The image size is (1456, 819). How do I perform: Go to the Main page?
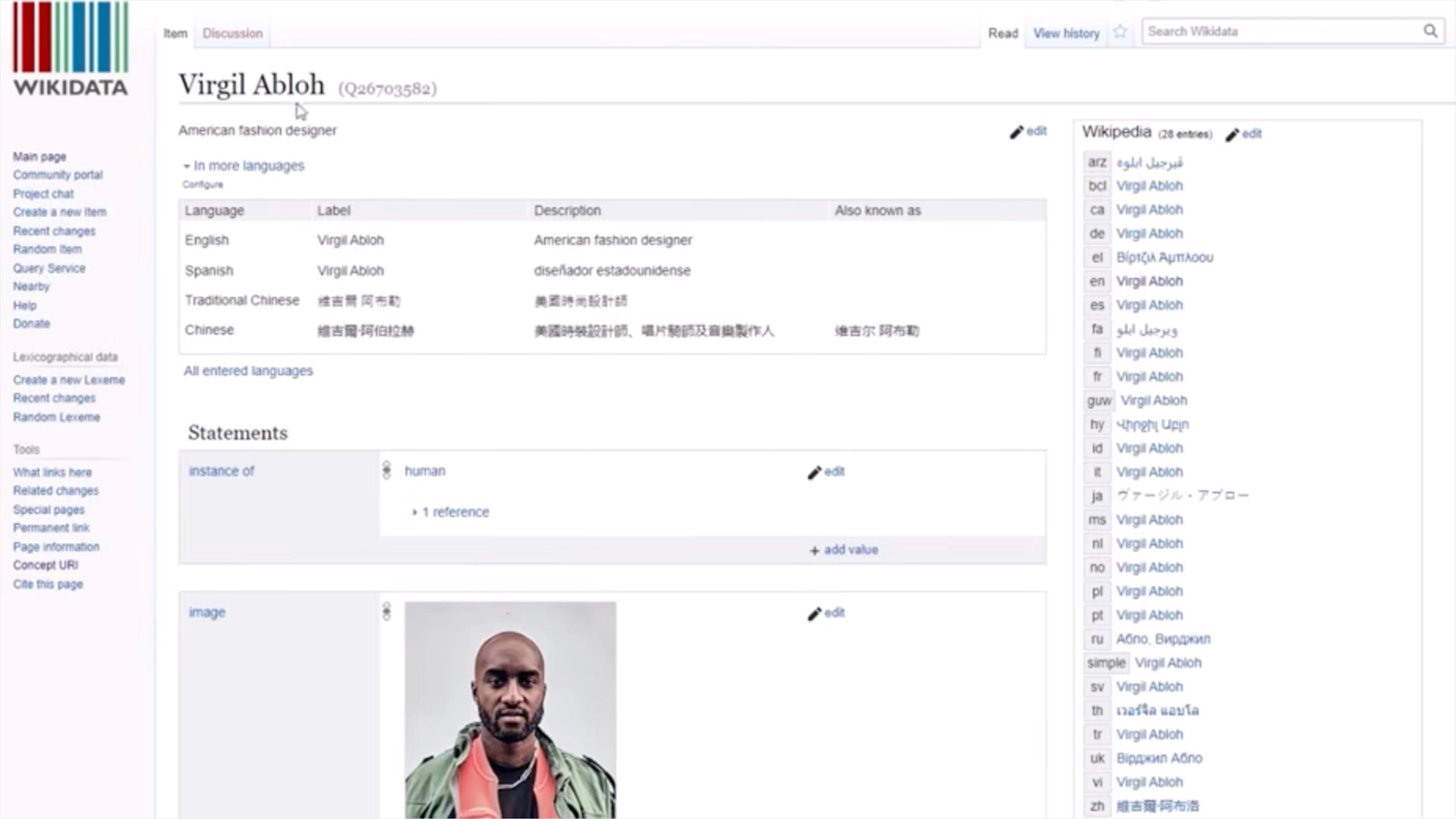tap(39, 157)
